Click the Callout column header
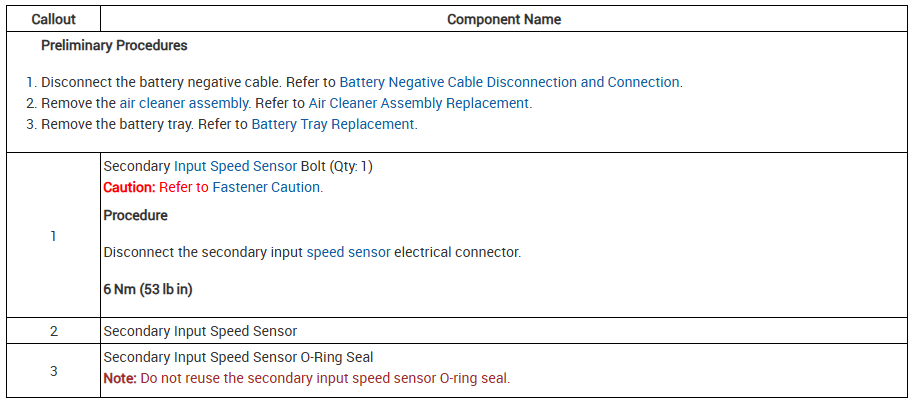Image resolution: width=912 pixels, height=400 pixels. 53,19
